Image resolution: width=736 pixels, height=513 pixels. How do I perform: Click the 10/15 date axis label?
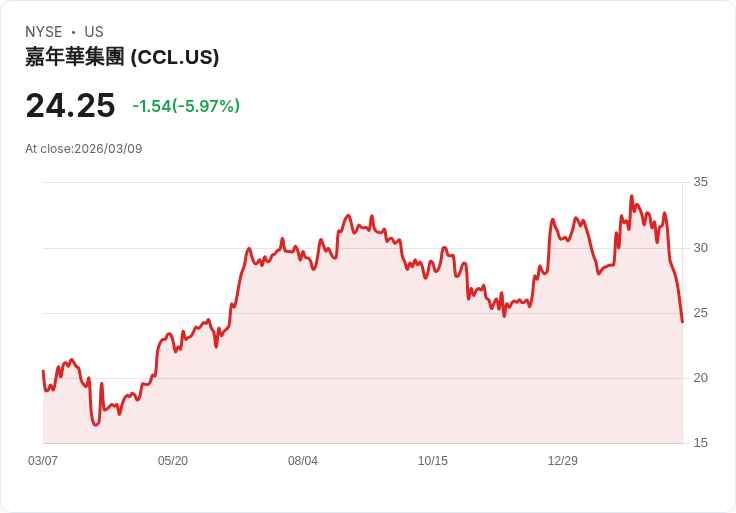433,460
